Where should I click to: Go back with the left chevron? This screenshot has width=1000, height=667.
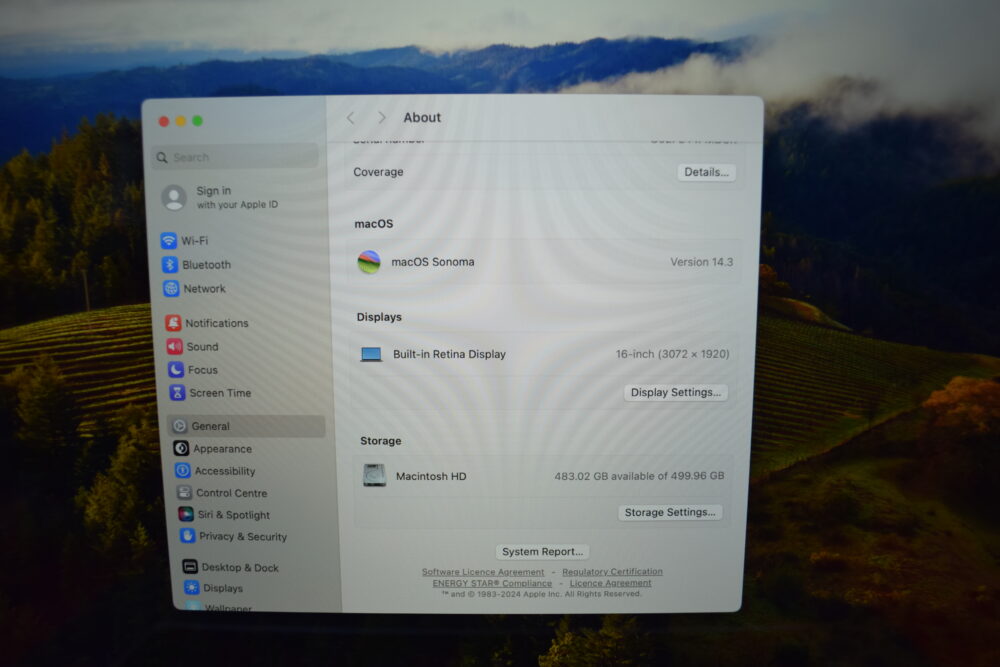tap(350, 118)
